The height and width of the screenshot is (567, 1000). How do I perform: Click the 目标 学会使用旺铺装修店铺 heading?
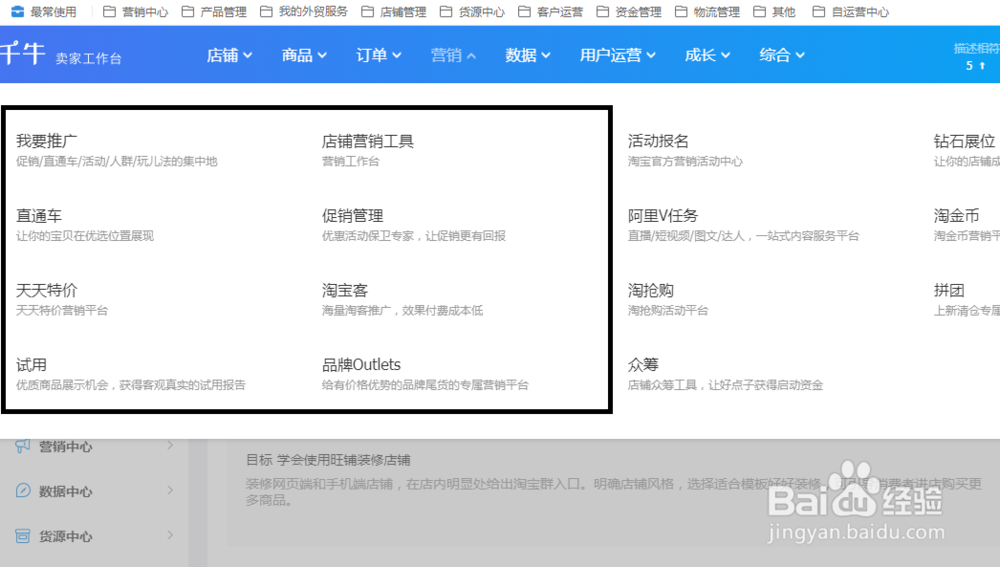pyautogui.click(x=328, y=460)
